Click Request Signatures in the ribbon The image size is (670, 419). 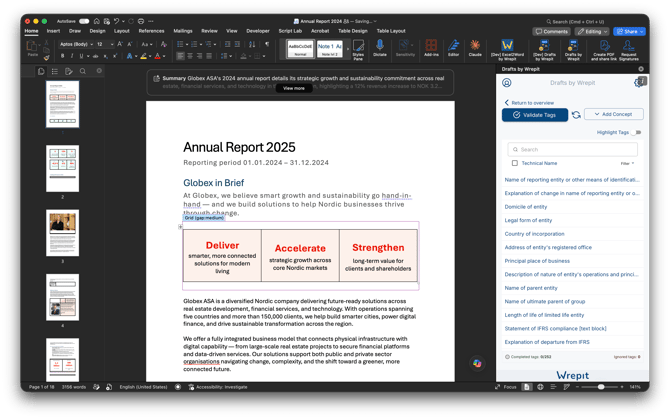[x=629, y=50]
